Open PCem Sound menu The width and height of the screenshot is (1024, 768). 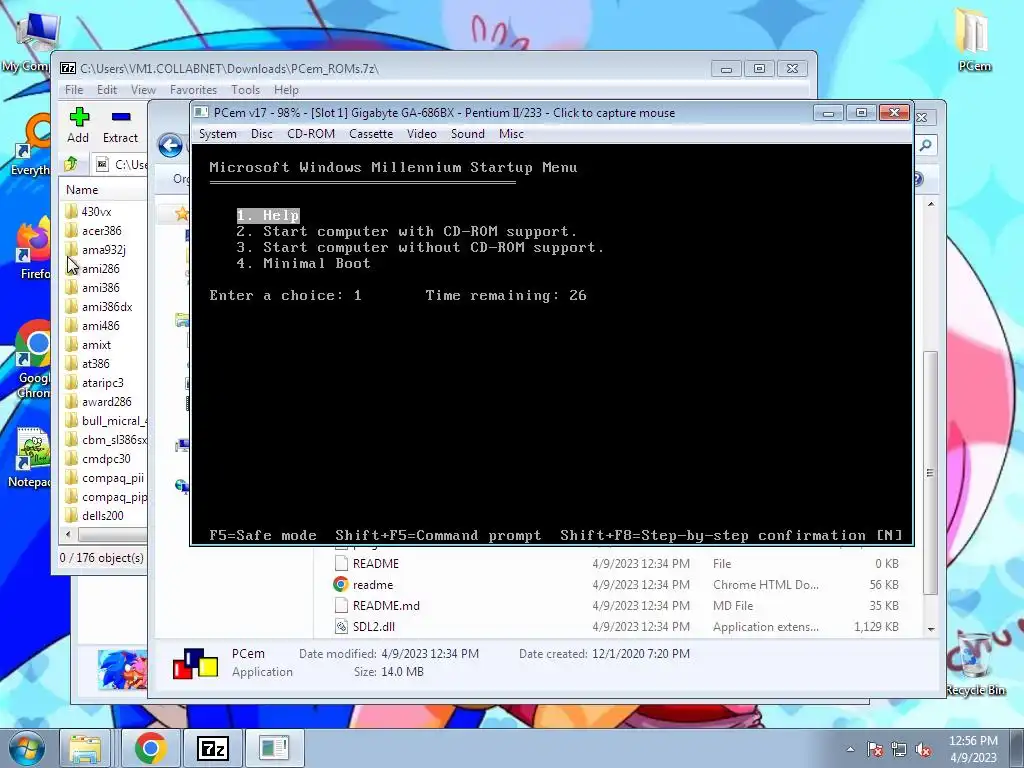[x=468, y=134]
